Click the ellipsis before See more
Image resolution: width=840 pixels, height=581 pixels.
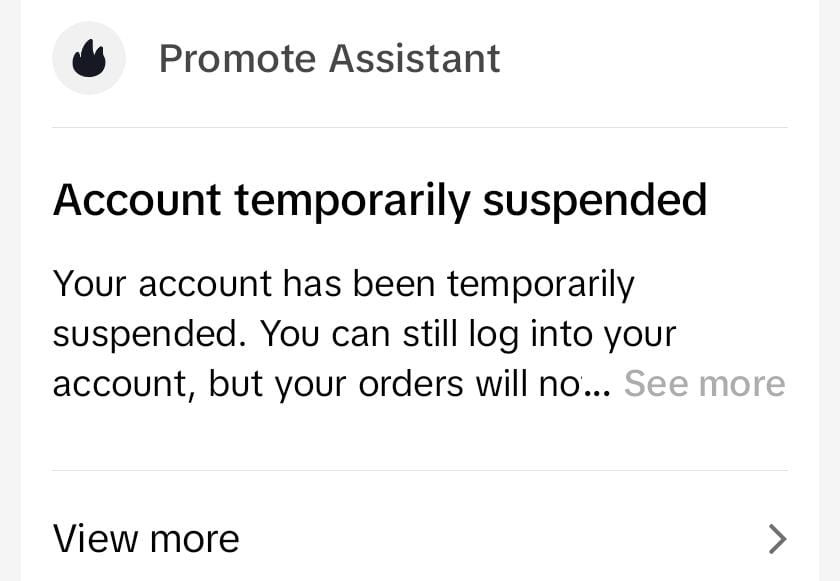tap(597, 388)
